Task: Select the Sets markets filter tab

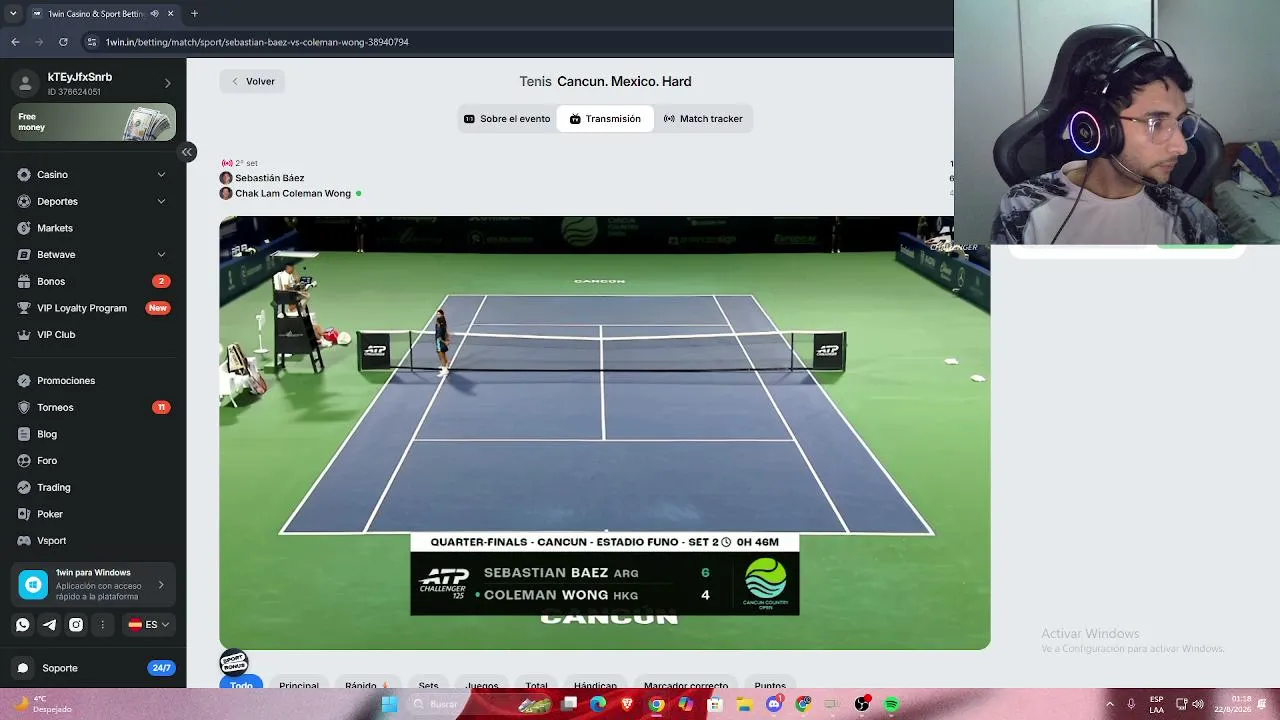Action: coord(428,683)
